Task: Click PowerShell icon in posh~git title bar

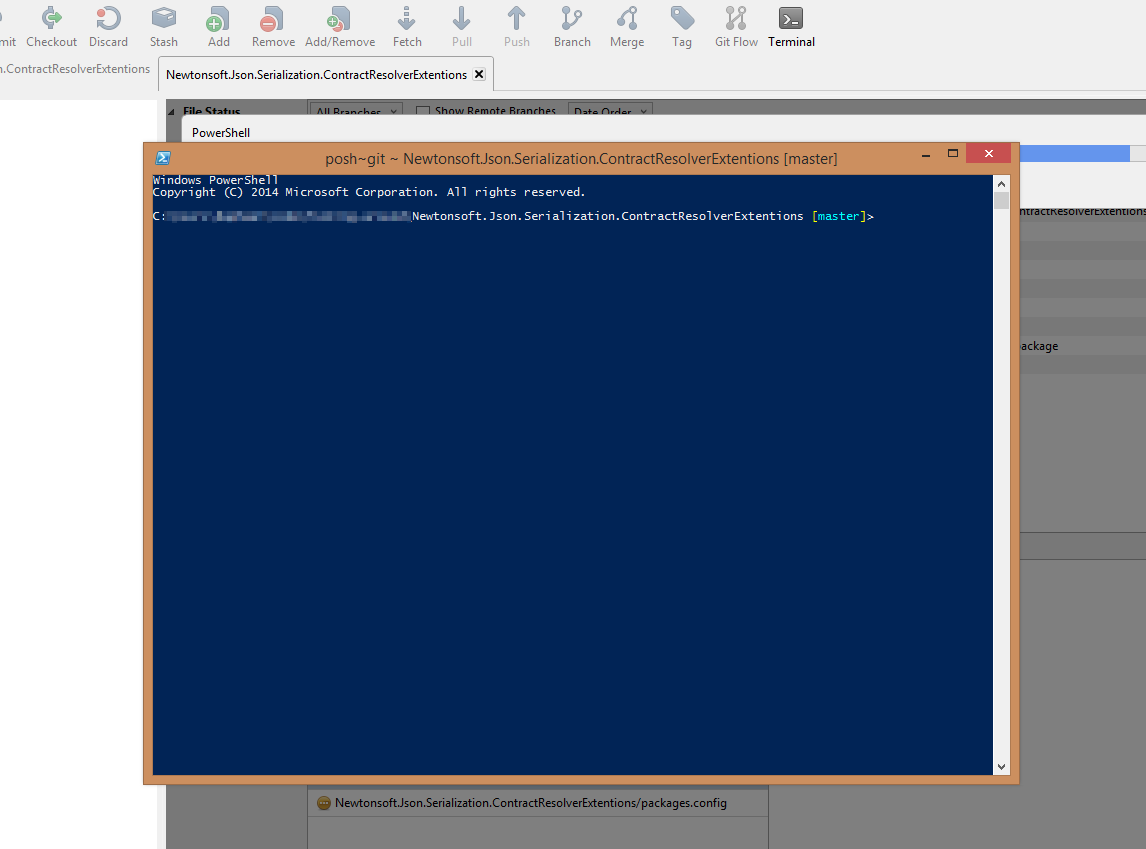Action: pos(163,158)
